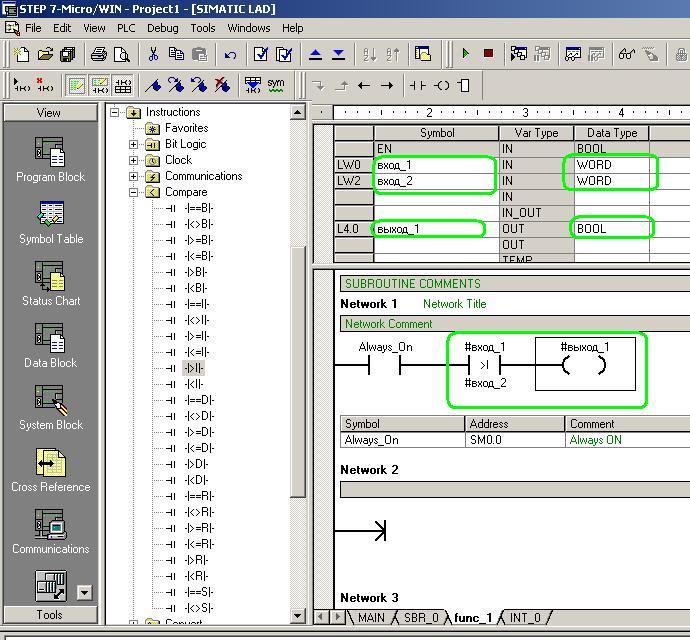Switch to the SBR_0 tab

(421, 618)
